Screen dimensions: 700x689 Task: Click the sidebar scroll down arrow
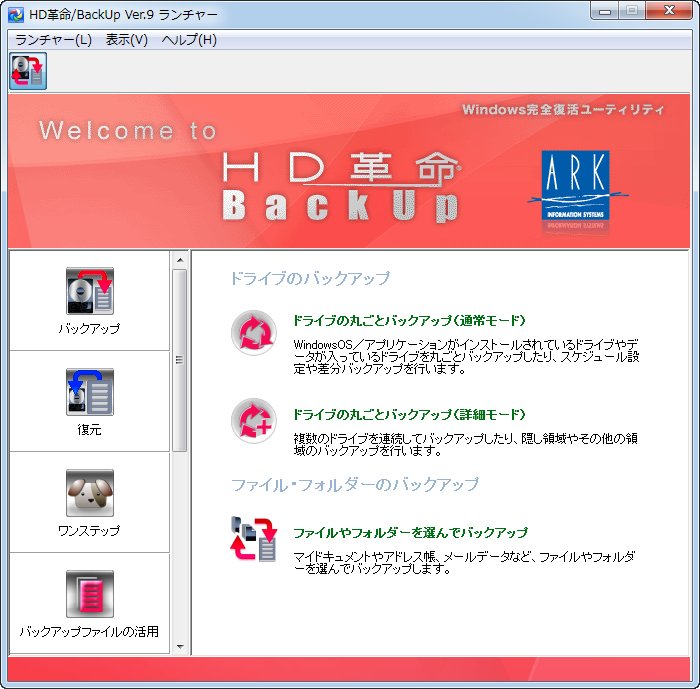pos(180,646)
